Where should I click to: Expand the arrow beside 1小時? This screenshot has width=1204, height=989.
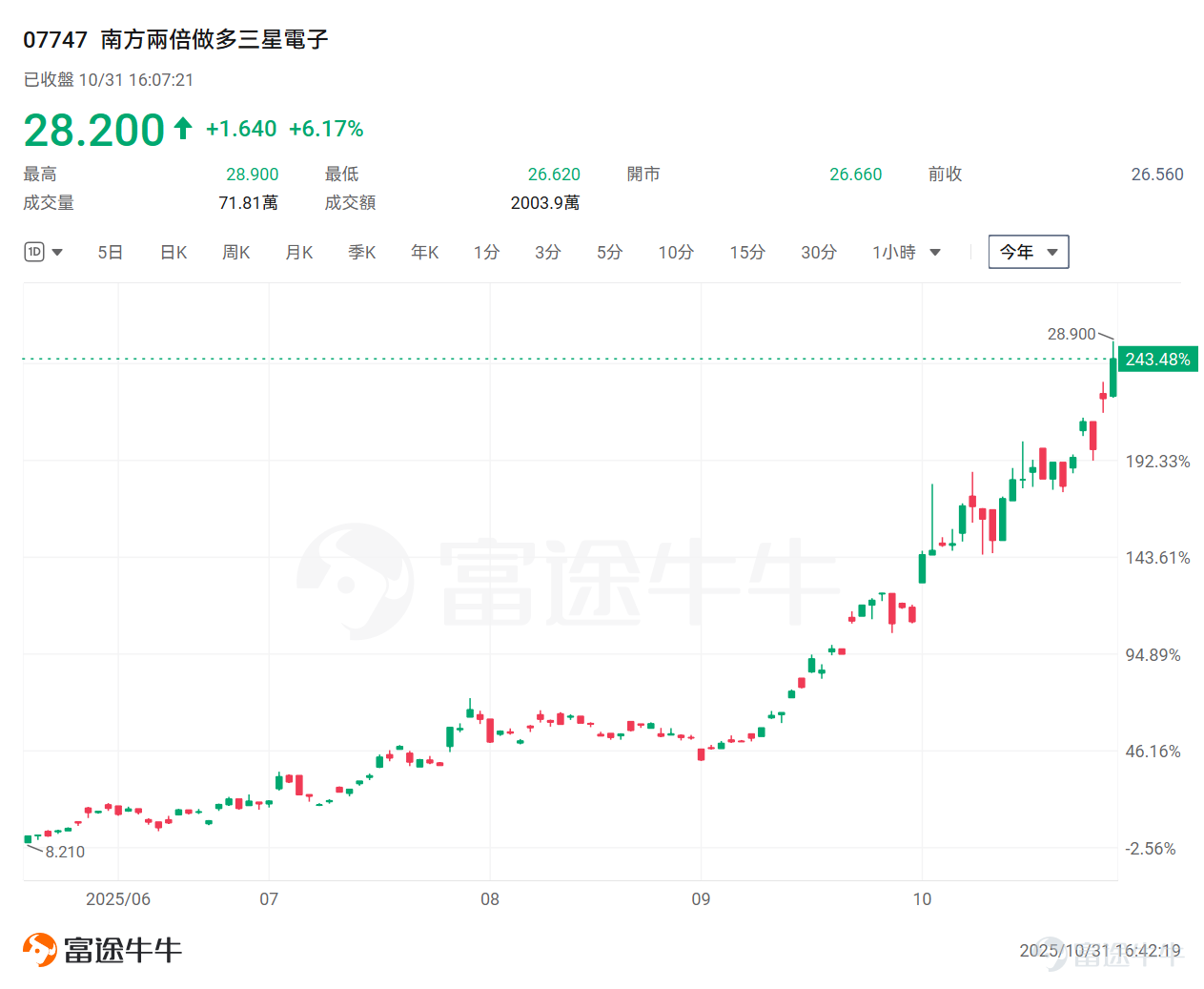(x=935, y=253)
